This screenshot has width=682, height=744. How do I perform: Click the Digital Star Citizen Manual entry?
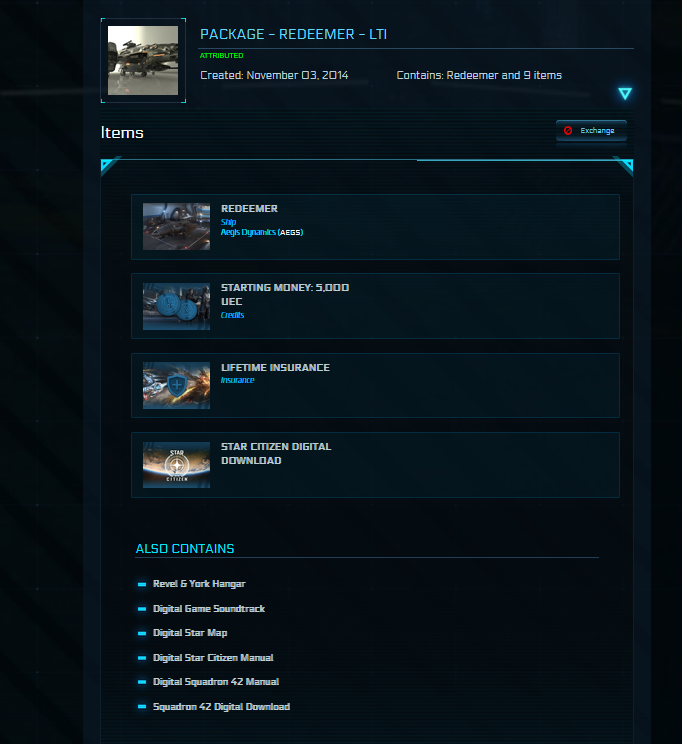click(213, 658)
